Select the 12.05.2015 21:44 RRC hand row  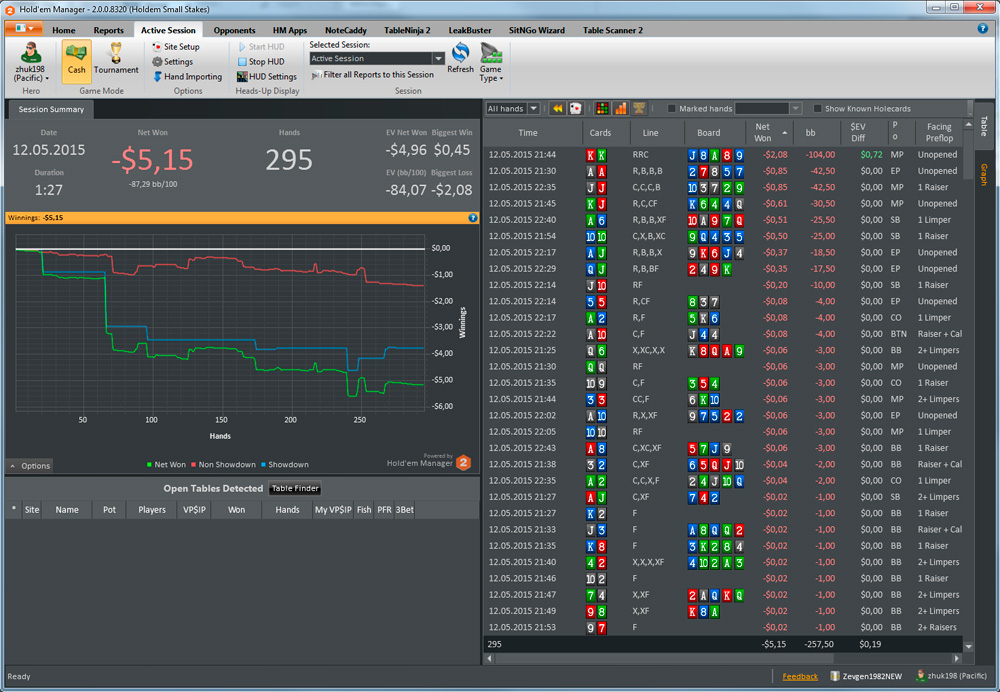[723, 154]
